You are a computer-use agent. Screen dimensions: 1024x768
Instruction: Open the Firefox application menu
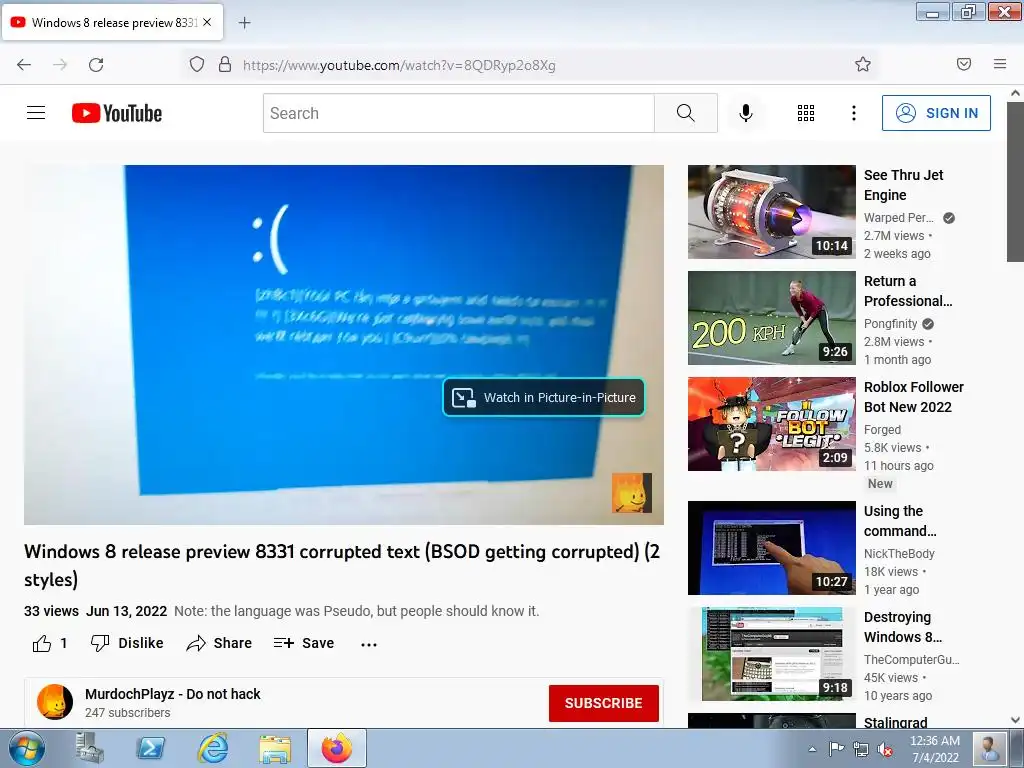1000,64
